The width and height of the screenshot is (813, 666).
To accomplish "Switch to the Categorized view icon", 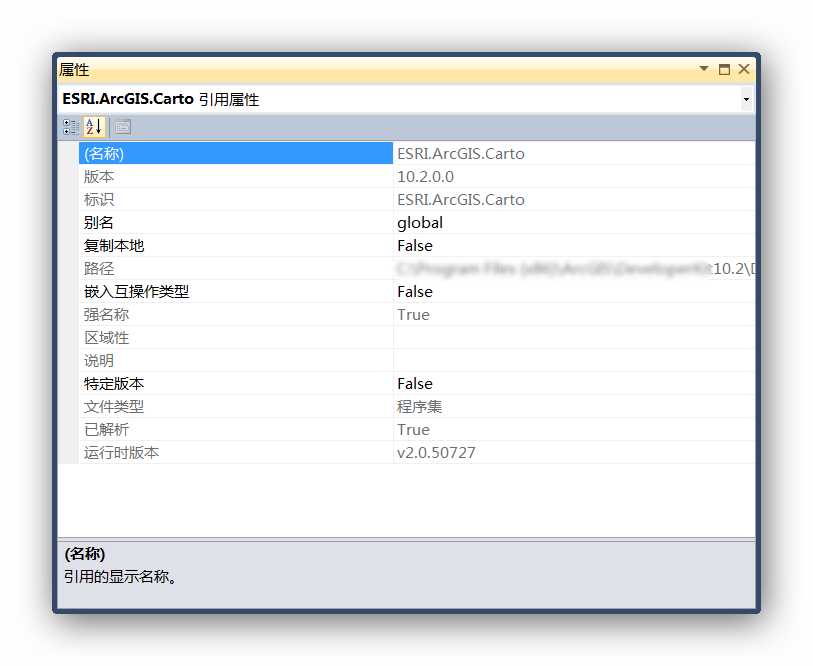I will (x=70, y=127).
